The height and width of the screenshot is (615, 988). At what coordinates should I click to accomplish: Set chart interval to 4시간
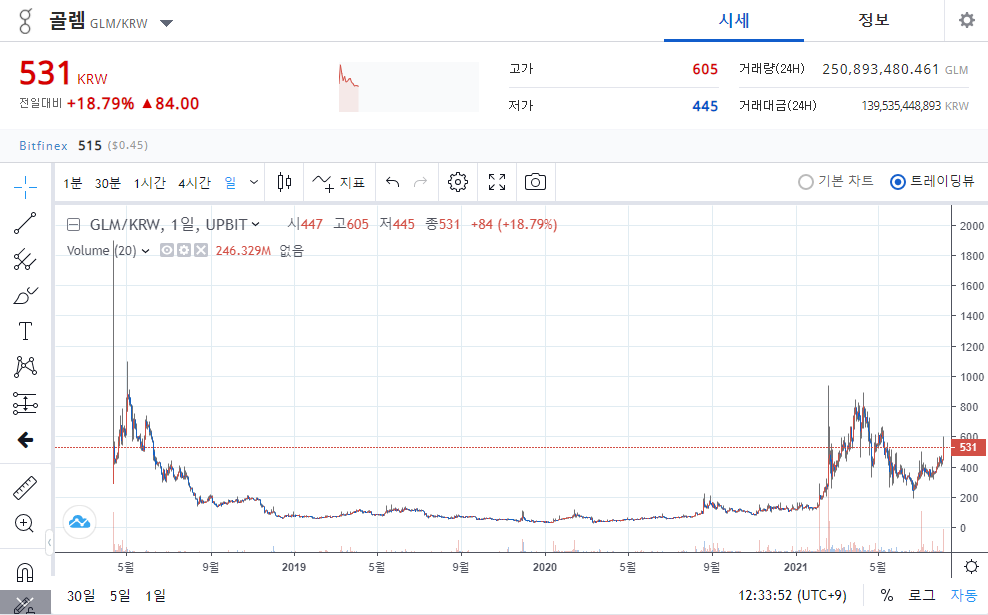coord(194,183)
